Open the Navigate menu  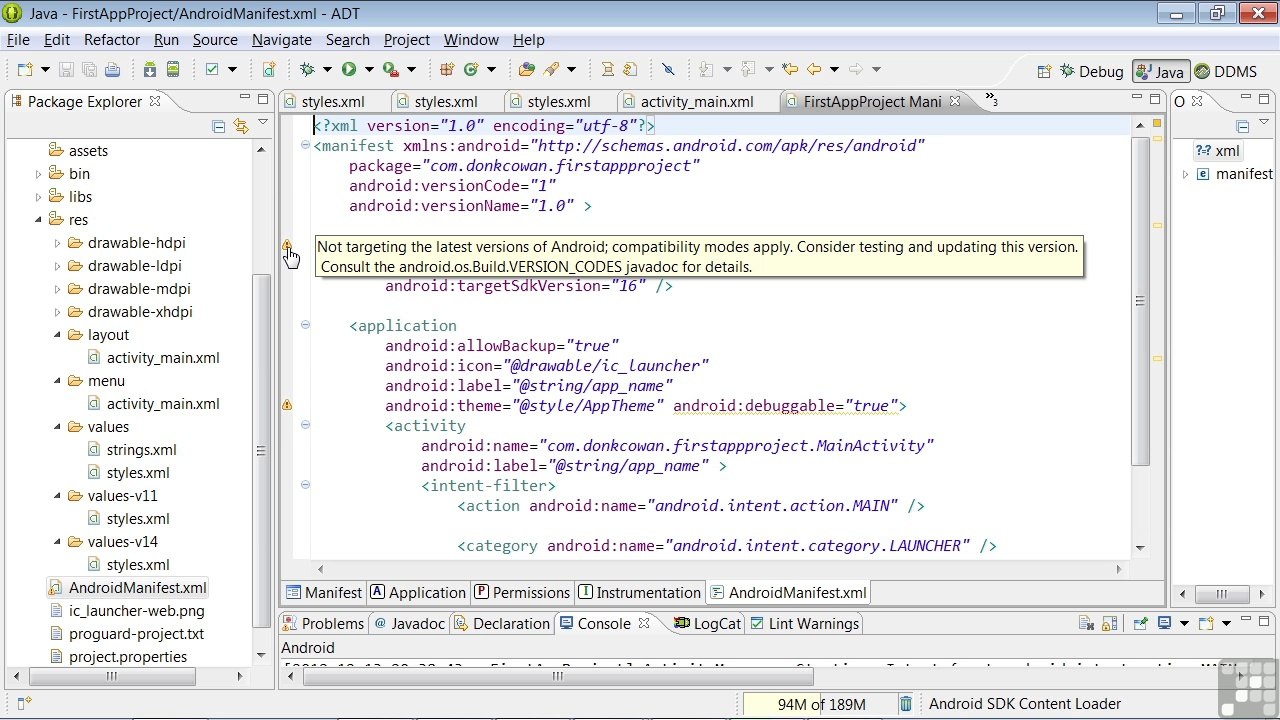pyautogui.click(x=281, y=40)
